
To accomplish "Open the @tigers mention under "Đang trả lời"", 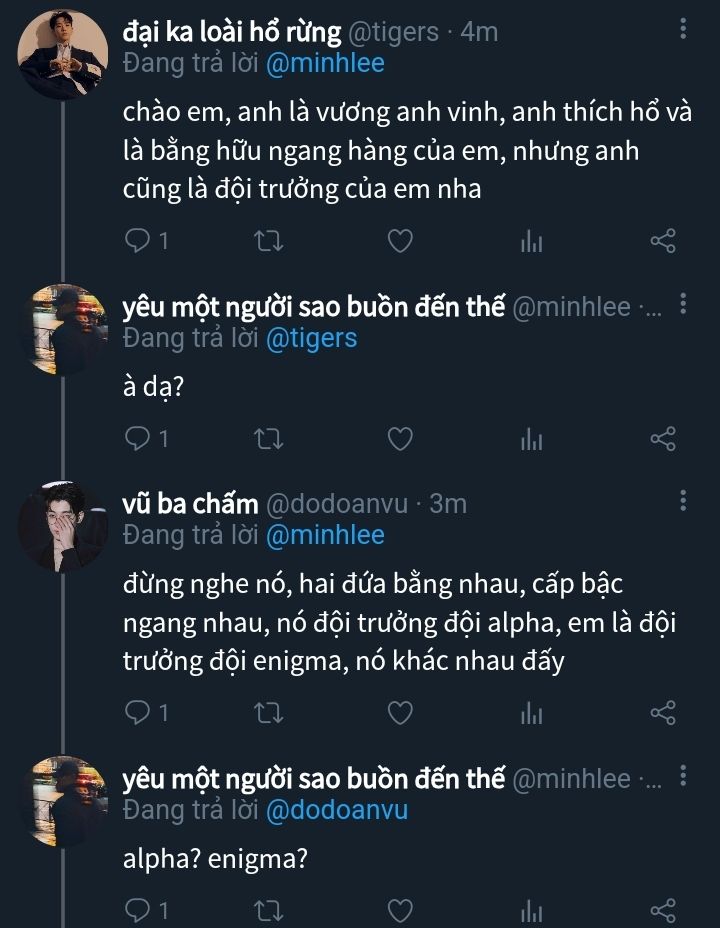I will 311,338.
